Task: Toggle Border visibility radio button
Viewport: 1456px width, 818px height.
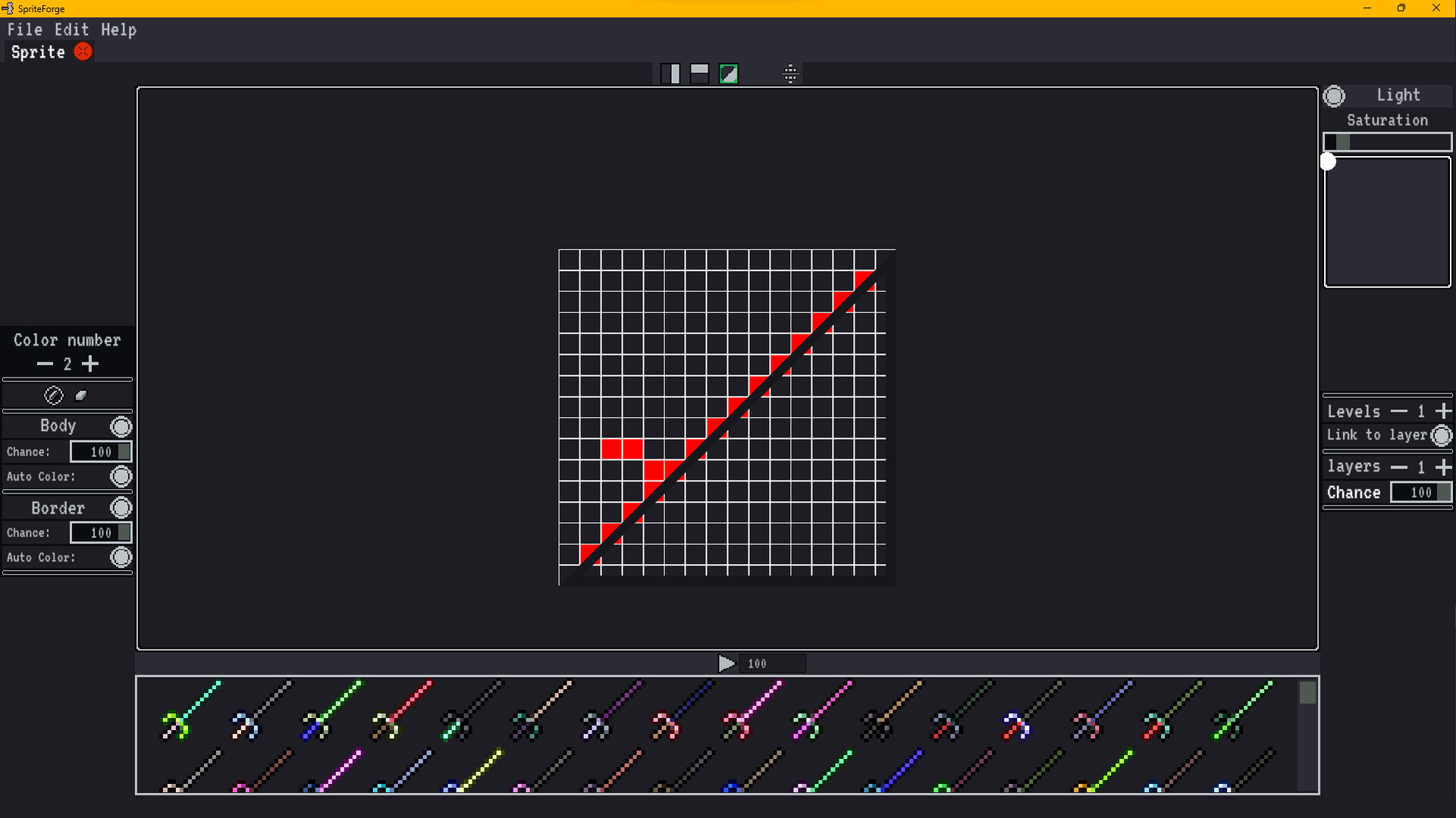Action: coord(121,507)
